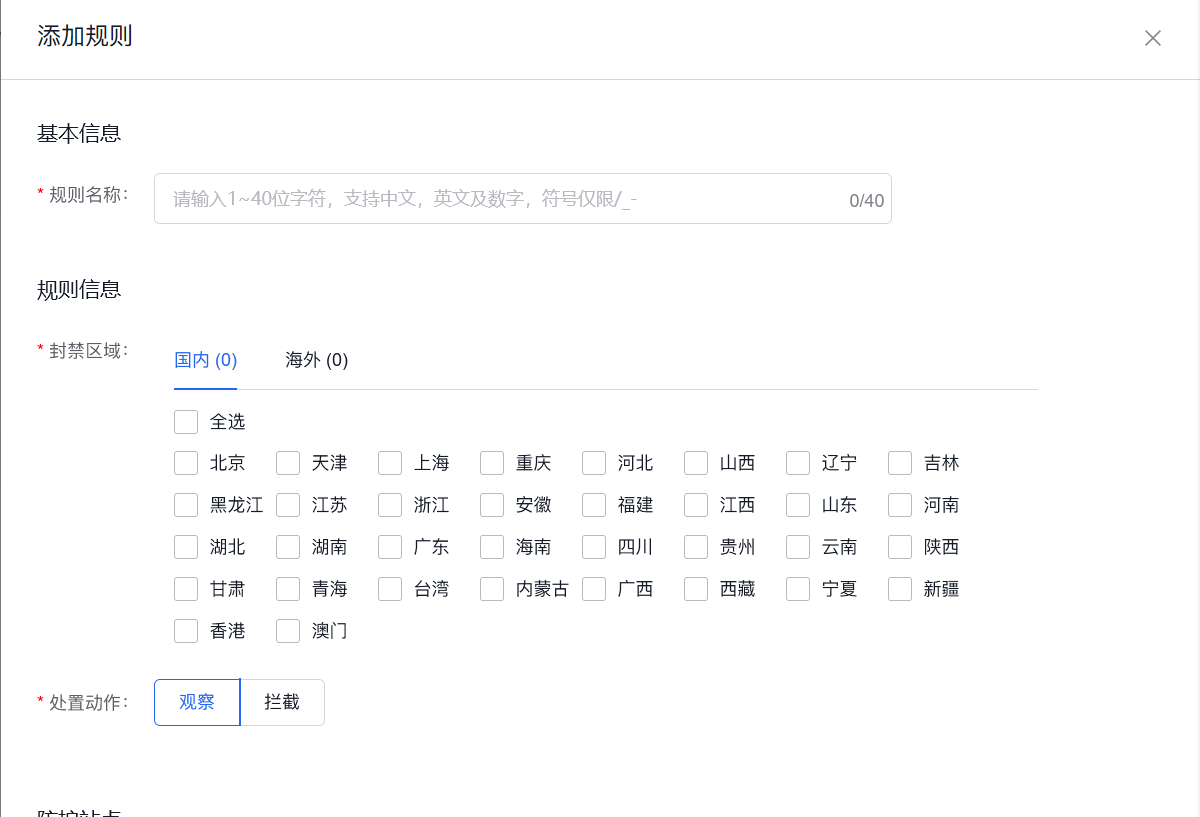Select the 观察 disposal action
The height and width of the screenshot is (817, 1200).
(197, 702)
